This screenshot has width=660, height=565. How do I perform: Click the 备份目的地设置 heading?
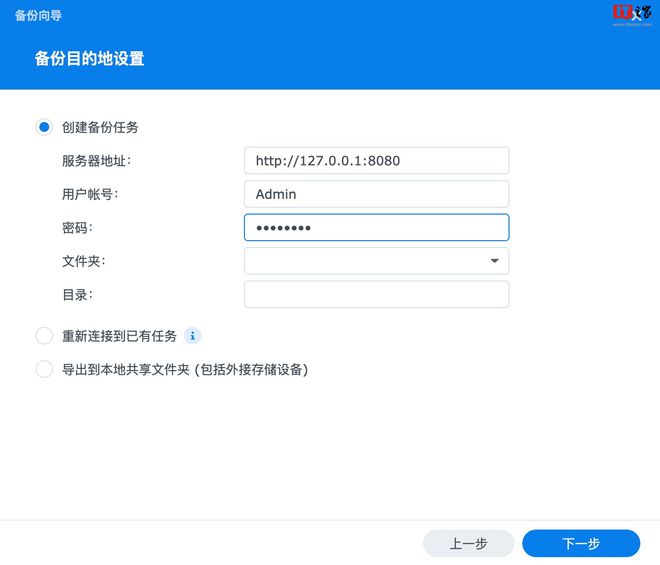pyautogui.click(x=89, y=59)
